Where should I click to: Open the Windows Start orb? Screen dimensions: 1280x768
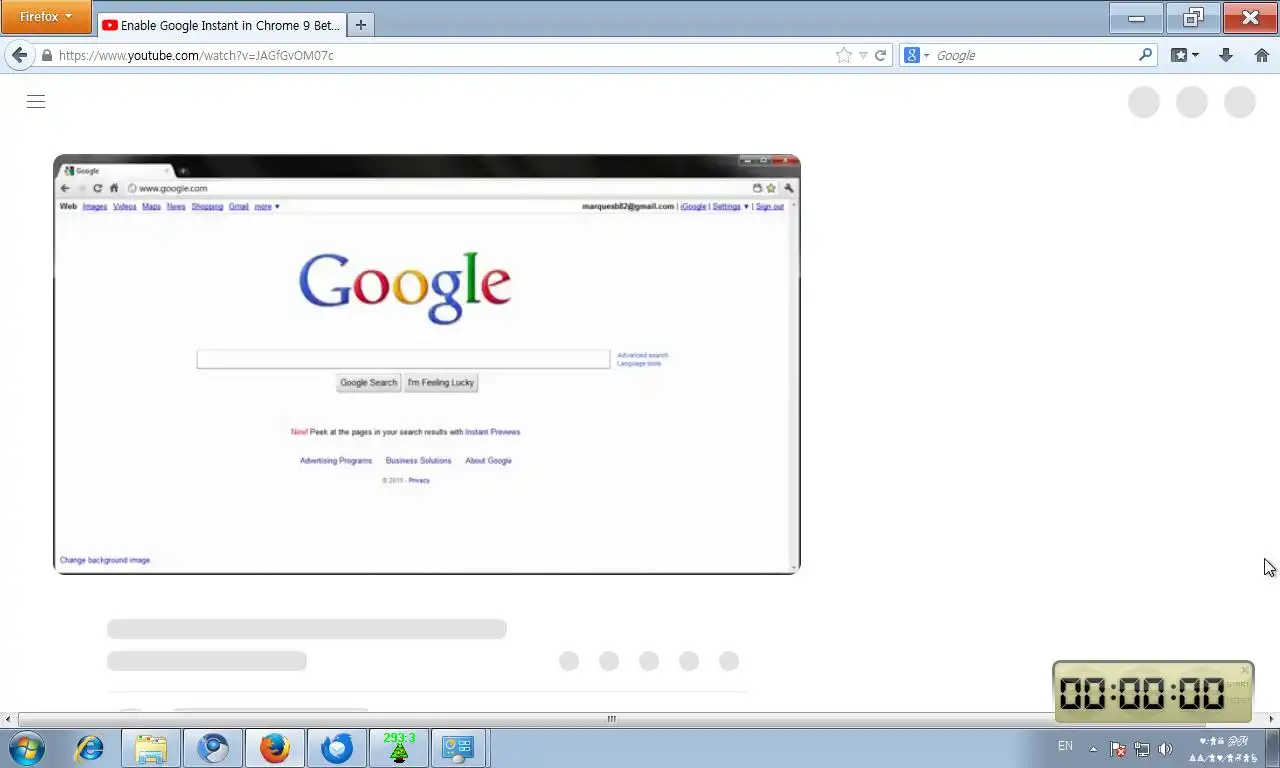[27, 748]
